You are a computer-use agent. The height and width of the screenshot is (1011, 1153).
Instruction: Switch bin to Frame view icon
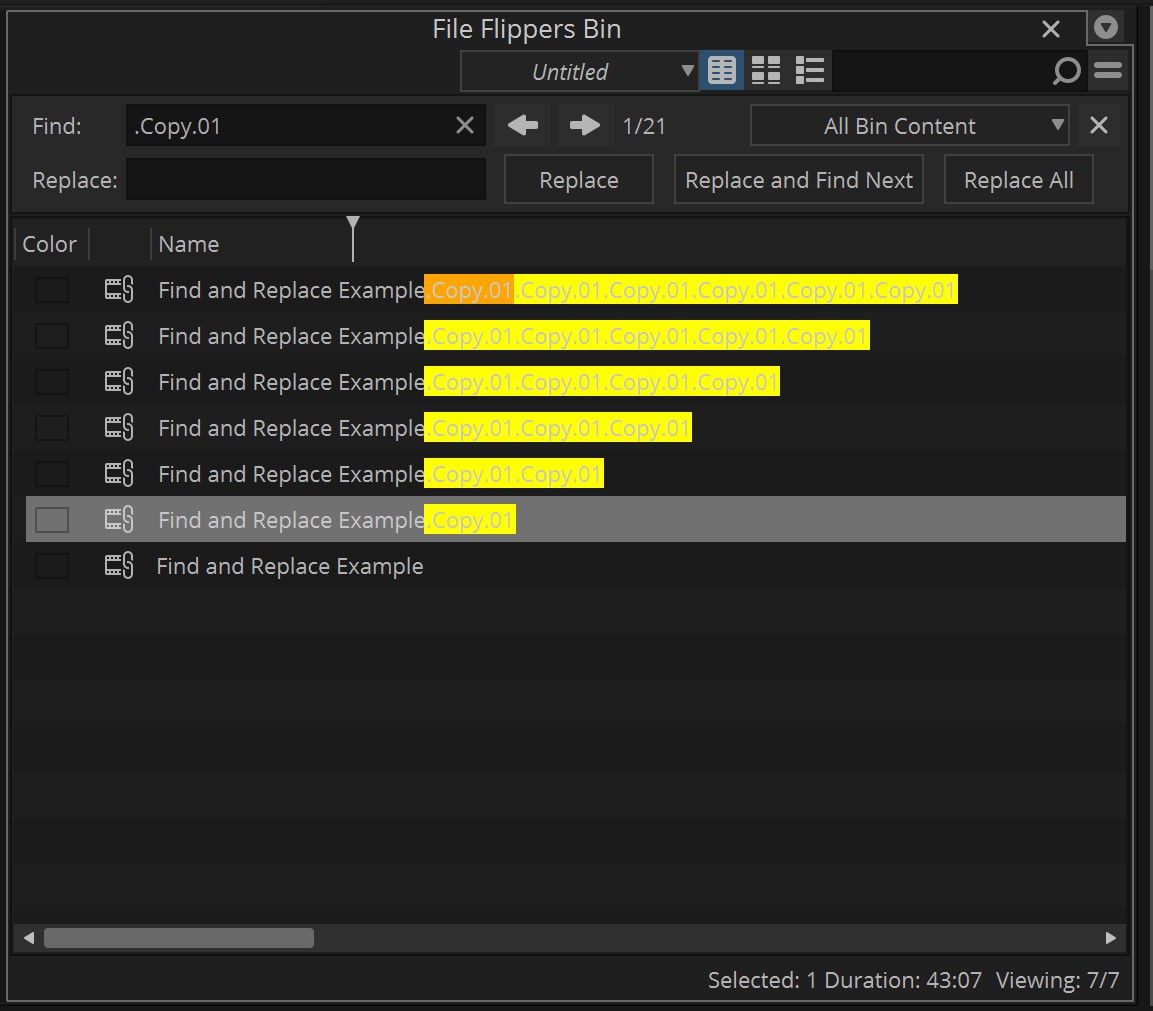click(765, 71)
